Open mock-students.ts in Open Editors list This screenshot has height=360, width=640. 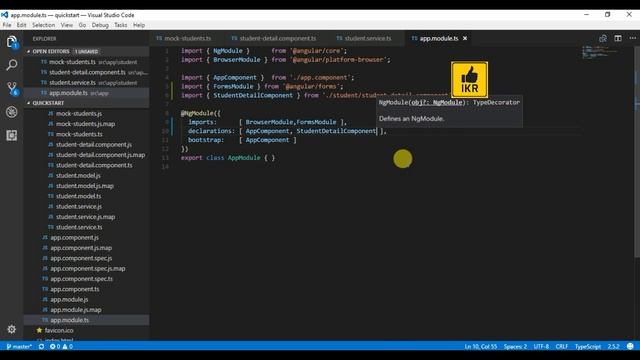(x=87, y=62)
